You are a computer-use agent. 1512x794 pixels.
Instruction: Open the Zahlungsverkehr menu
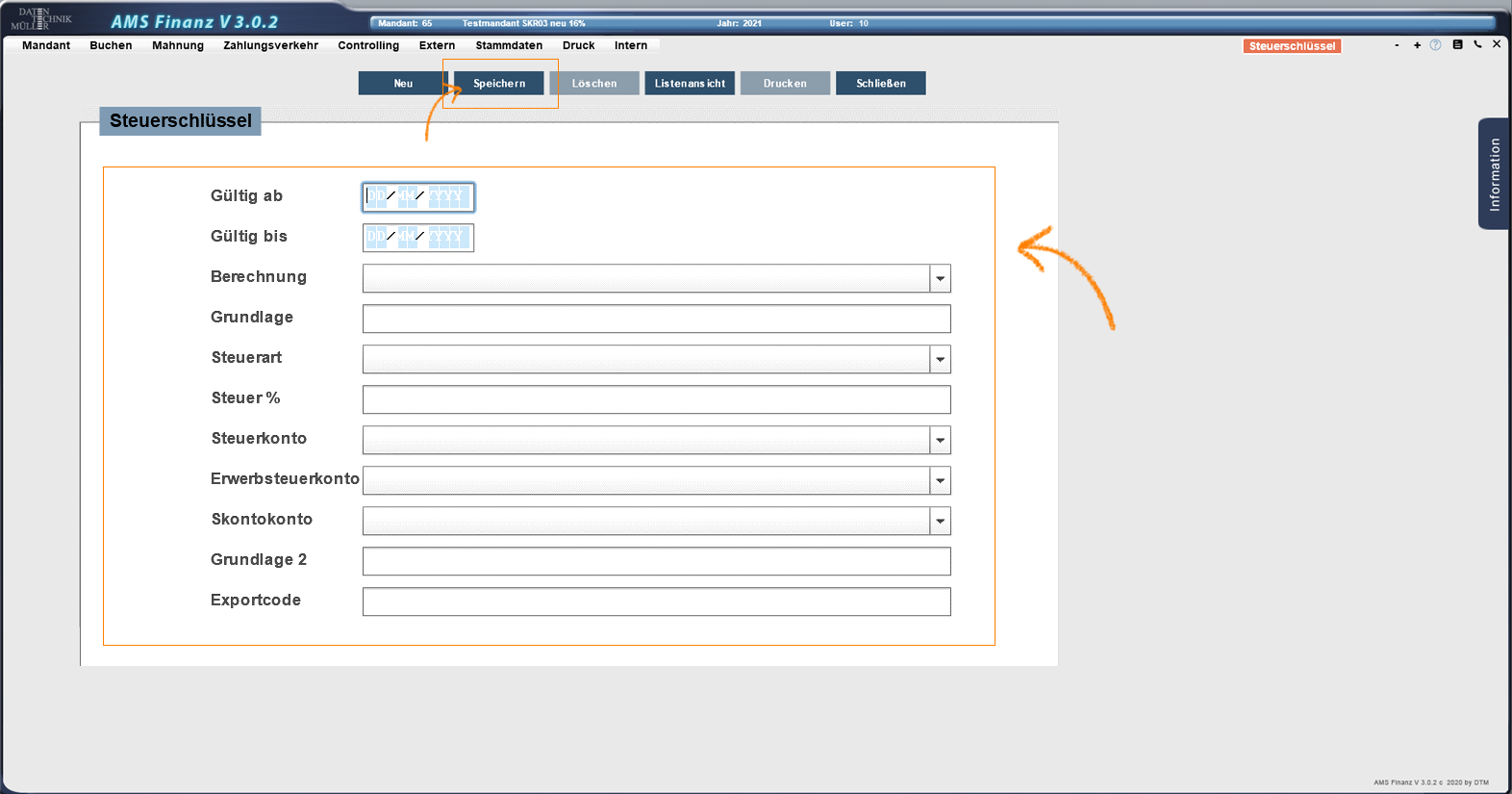[270, 45]
